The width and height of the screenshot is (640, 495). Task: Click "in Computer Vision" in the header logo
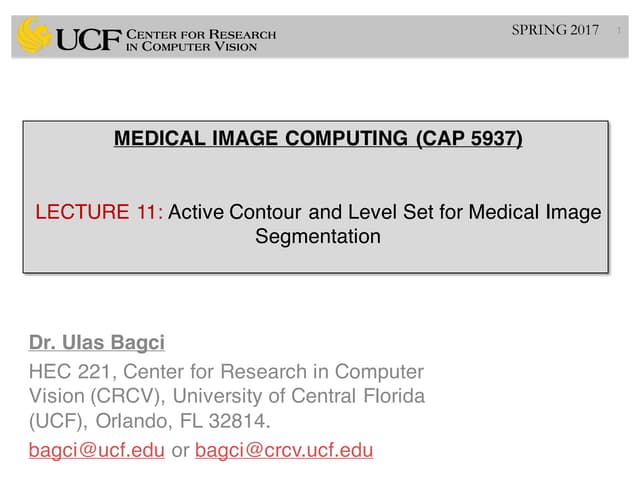(x=199, y=47)
